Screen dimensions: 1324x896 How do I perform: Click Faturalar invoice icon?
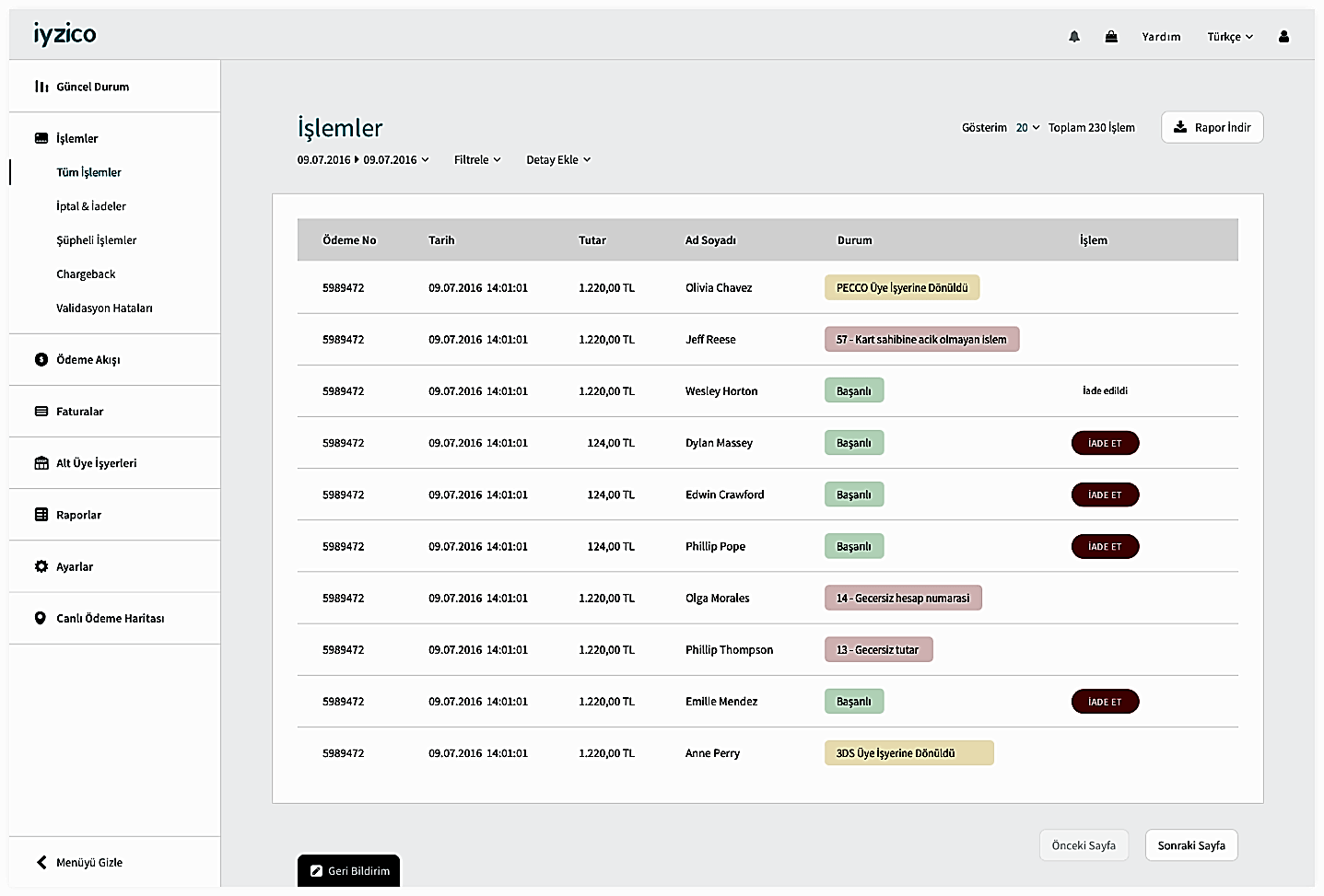pyautogui.click(x=41, y=411)
